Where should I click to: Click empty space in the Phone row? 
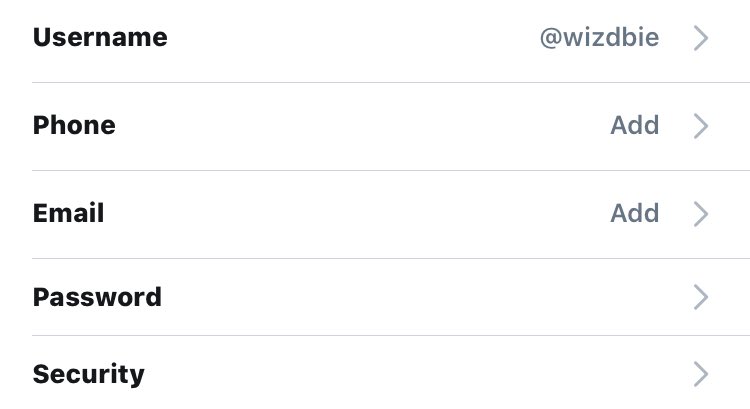(364, 126)
